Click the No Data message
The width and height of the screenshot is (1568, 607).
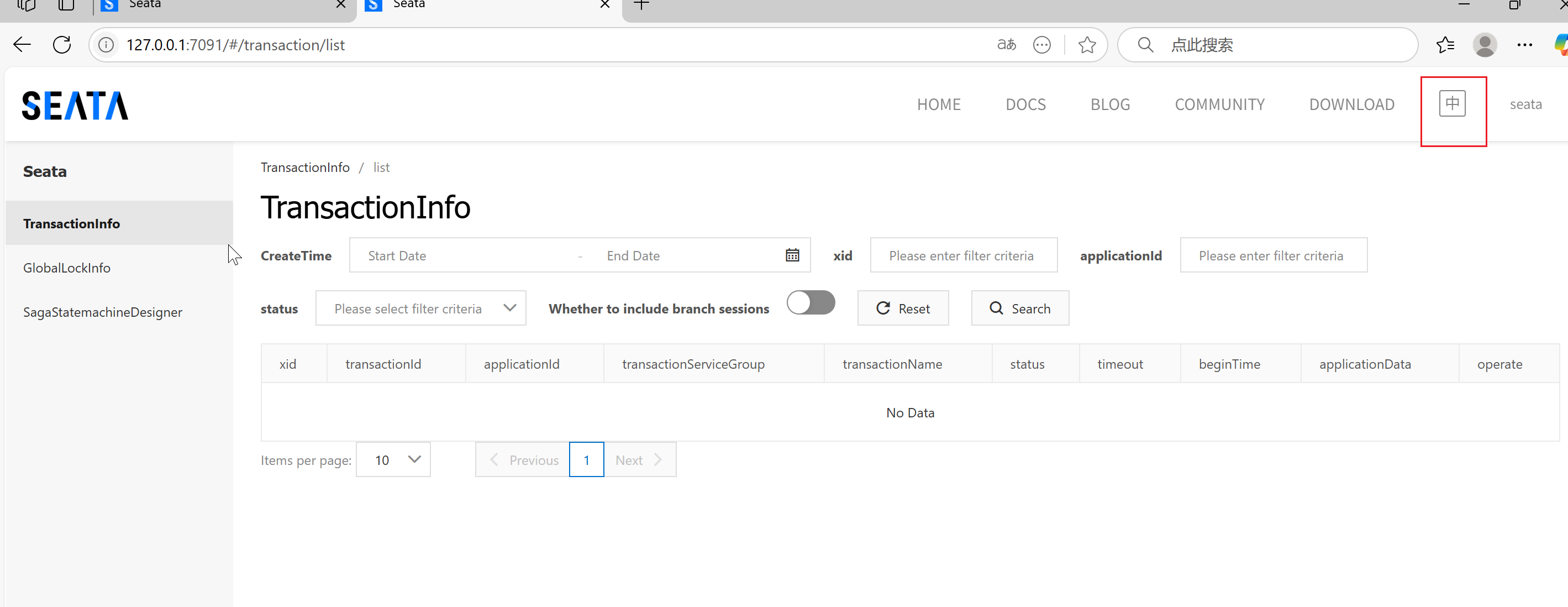[910, 412]
